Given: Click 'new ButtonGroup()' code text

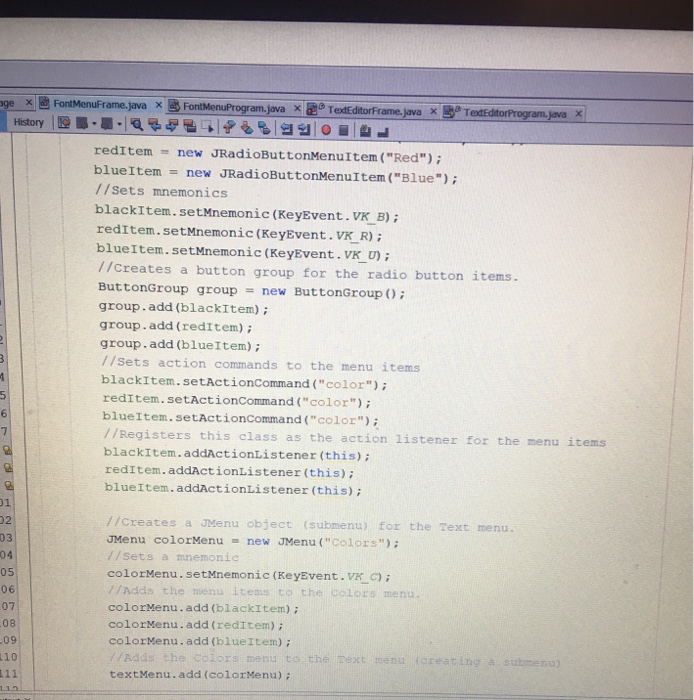Looking at the screenshot, I should point(333,292).
